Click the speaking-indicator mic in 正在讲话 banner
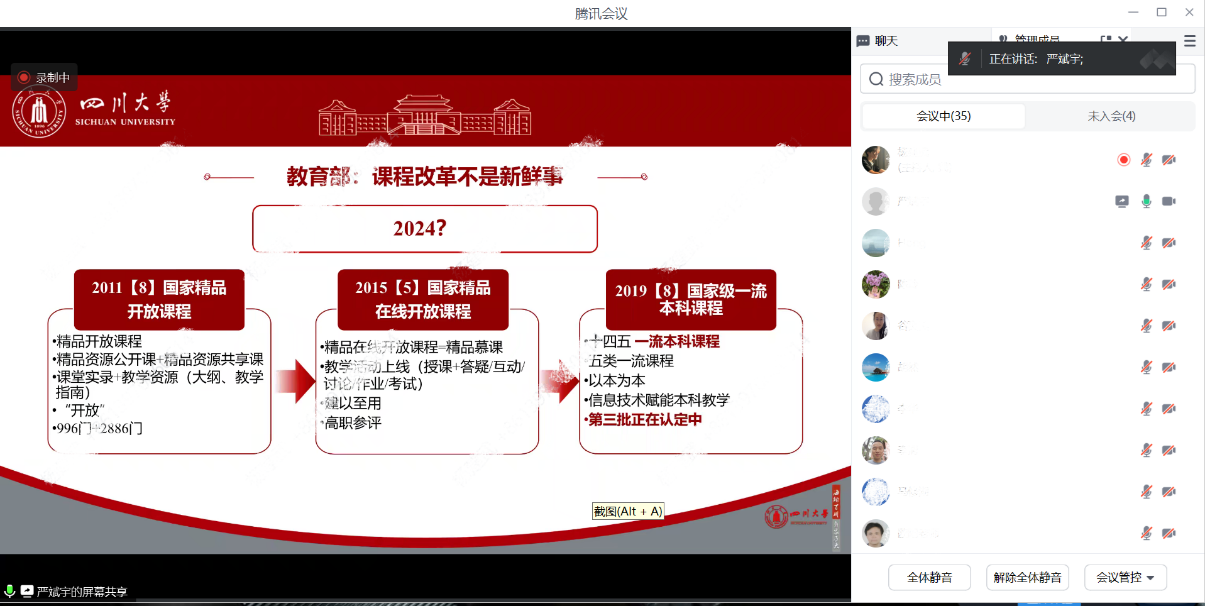 [965, 58]
